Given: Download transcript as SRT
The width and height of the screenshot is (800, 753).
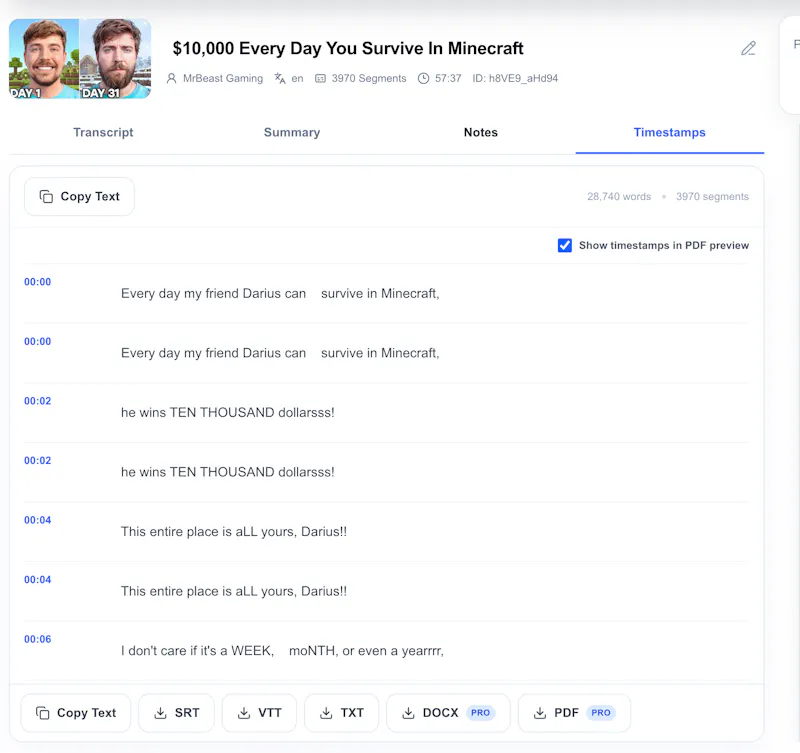Looking at the screenshot, I should [x=177, y=713].
